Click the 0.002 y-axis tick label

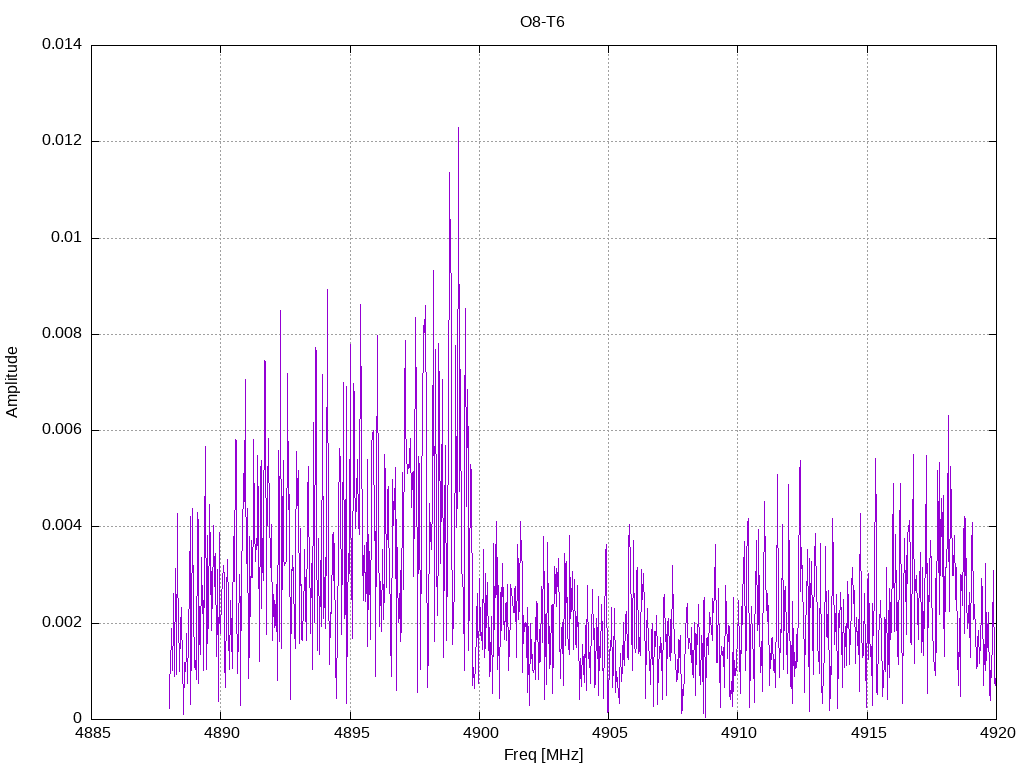coord(62,622)
